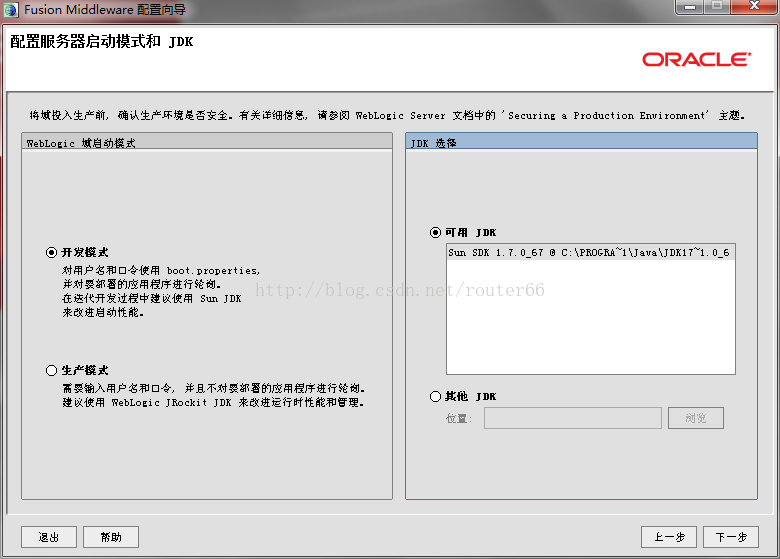
Task: Click the JDK 选择 panel header
Action: (581, 141)
